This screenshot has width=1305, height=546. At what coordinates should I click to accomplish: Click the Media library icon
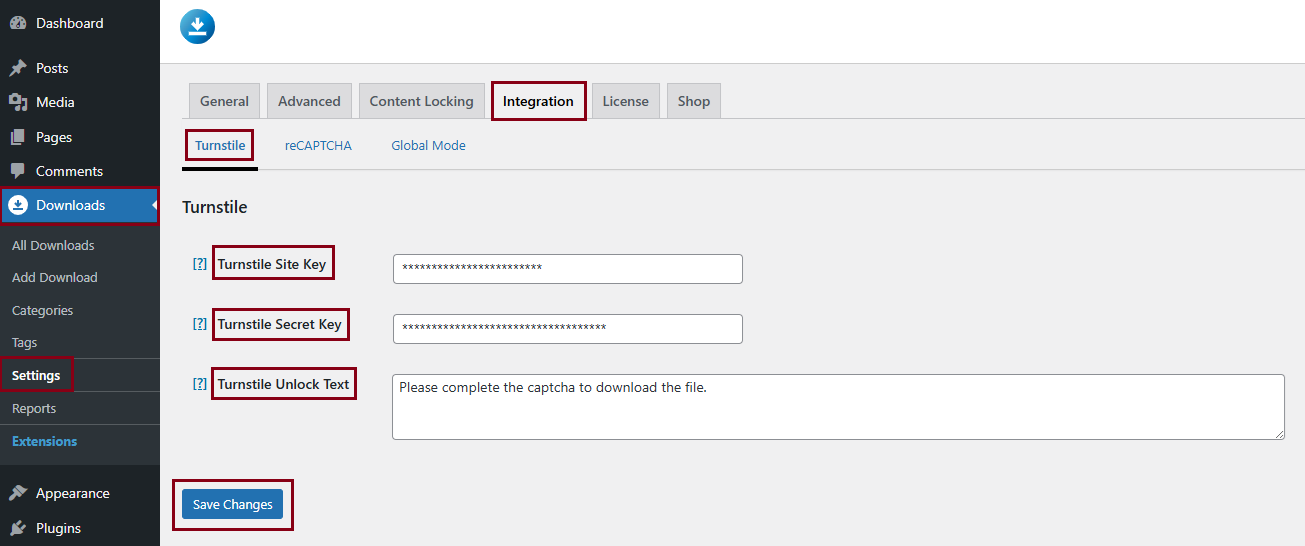pyautogui.click(x=18, y=102)
